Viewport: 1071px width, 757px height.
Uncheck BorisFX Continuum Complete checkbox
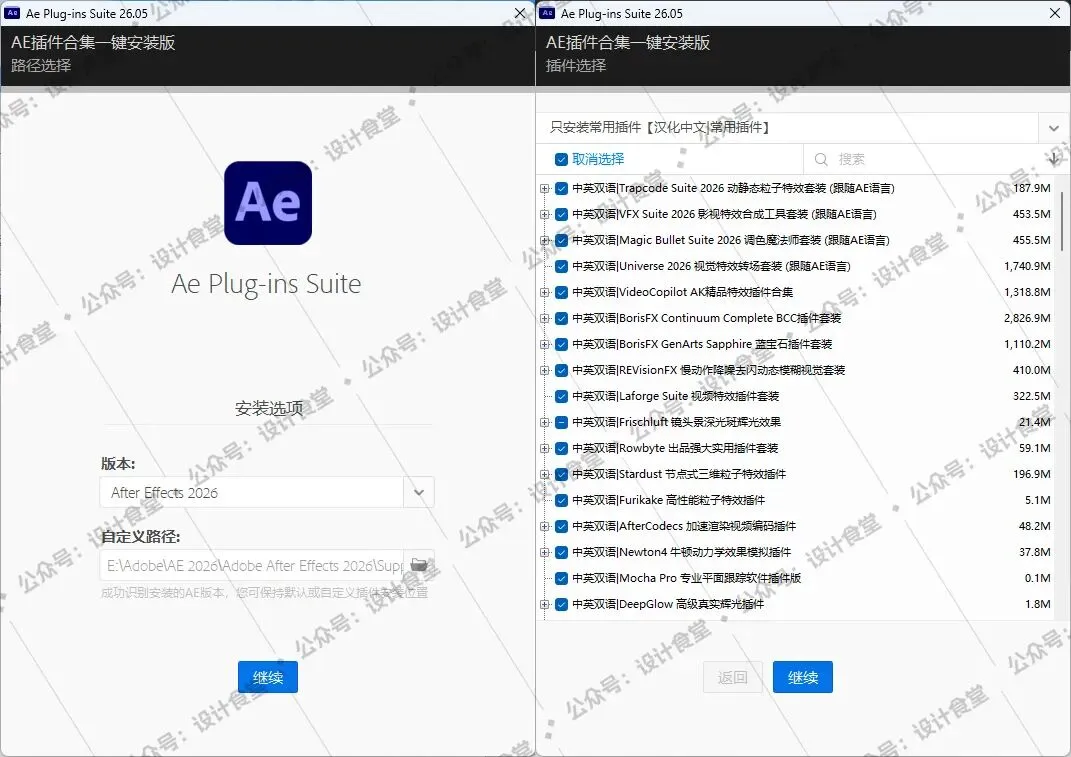[x=561, y=318]
